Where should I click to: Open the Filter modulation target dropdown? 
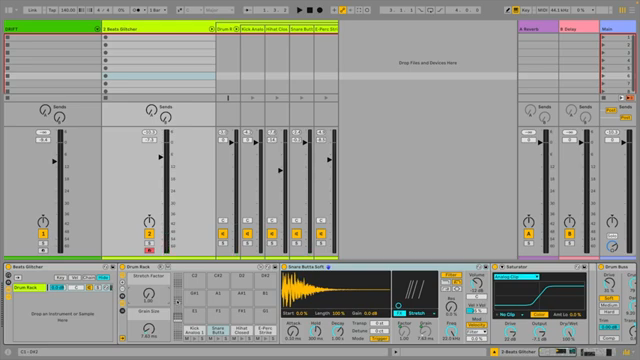pos(476,332)
